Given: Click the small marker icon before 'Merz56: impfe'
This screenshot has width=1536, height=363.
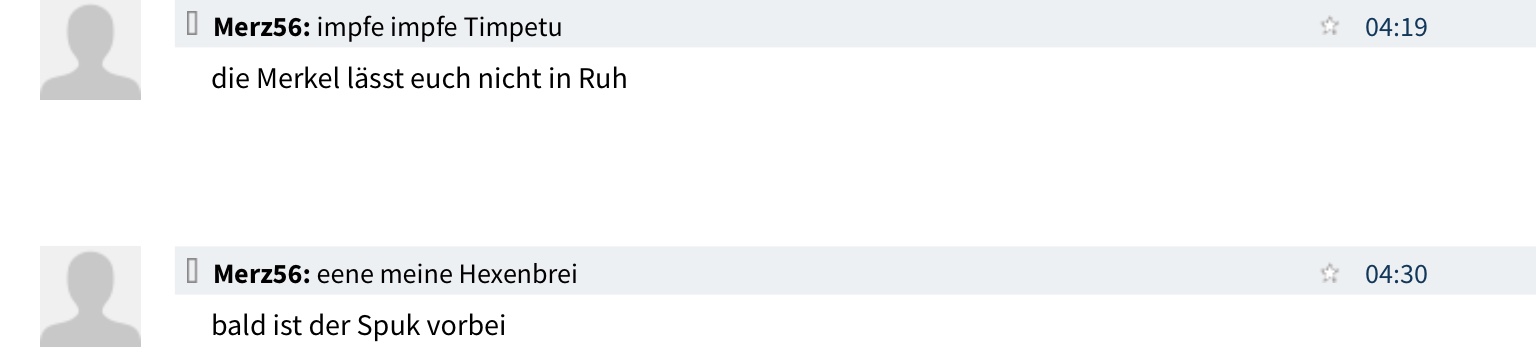Looking at the screenshot, I should pyautogui.click(x=194, y=26).
